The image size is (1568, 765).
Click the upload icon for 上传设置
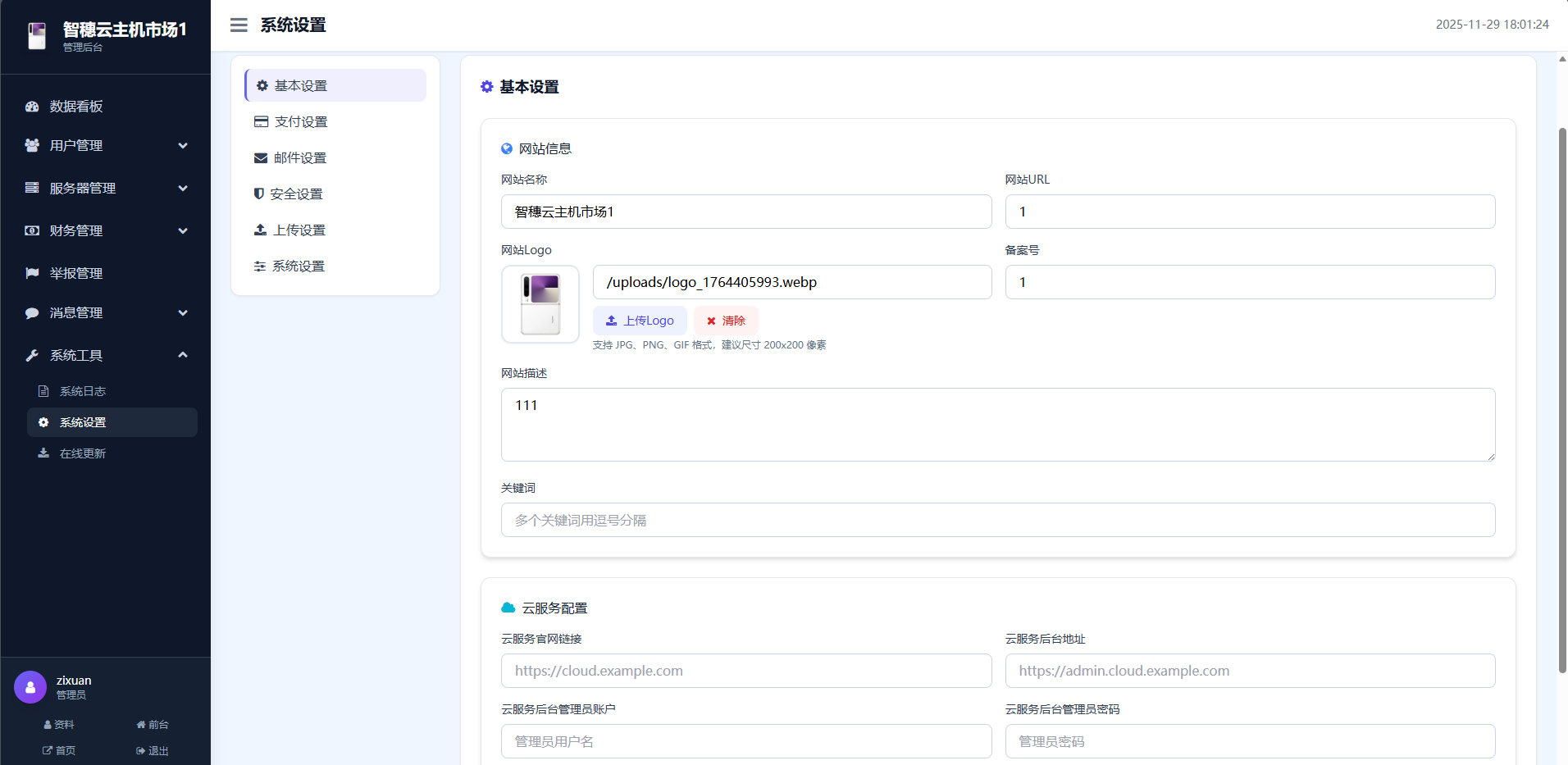click(x=260, y=230)
